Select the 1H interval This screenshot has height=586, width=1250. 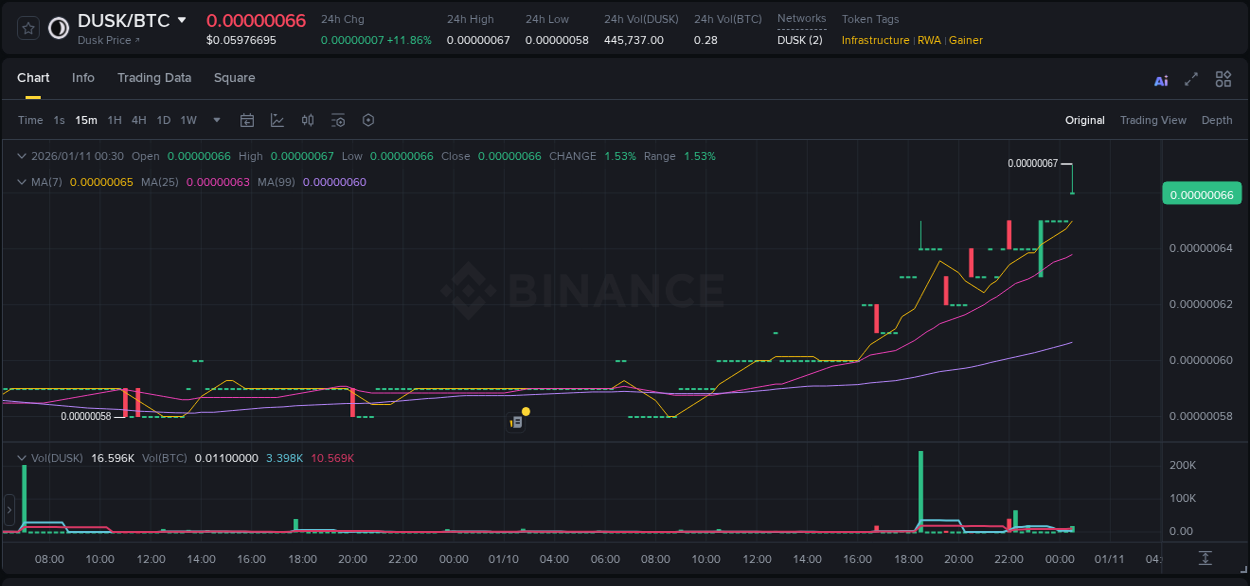click(x=114, y=120)
